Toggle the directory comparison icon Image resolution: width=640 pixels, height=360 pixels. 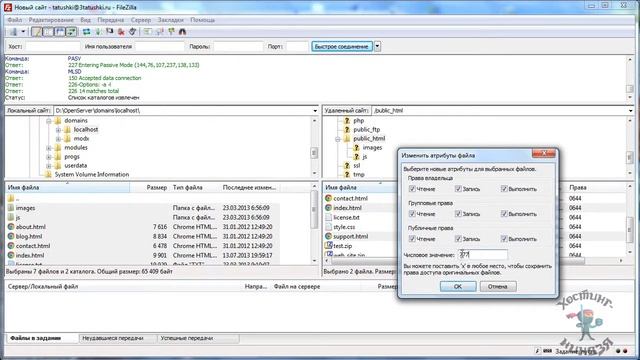(x=159, y=32)
